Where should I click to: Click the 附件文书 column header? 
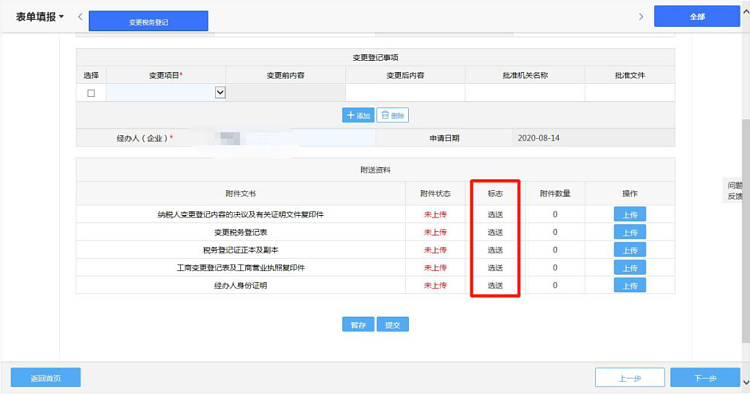coord(241,194)
